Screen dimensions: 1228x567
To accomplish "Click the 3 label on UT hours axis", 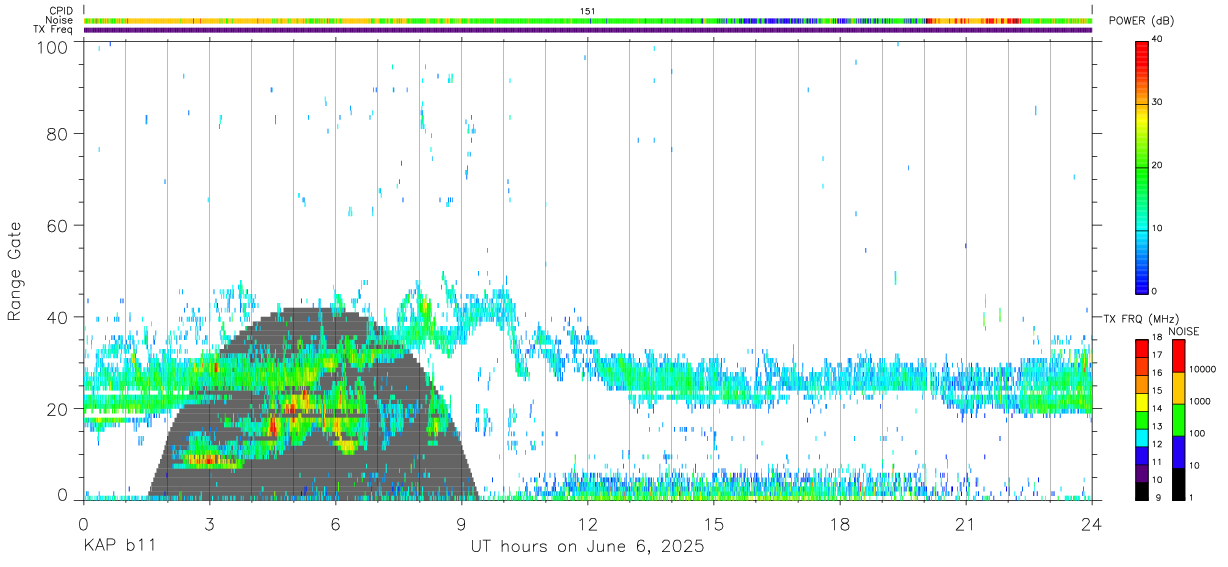I will pos(209,525).
